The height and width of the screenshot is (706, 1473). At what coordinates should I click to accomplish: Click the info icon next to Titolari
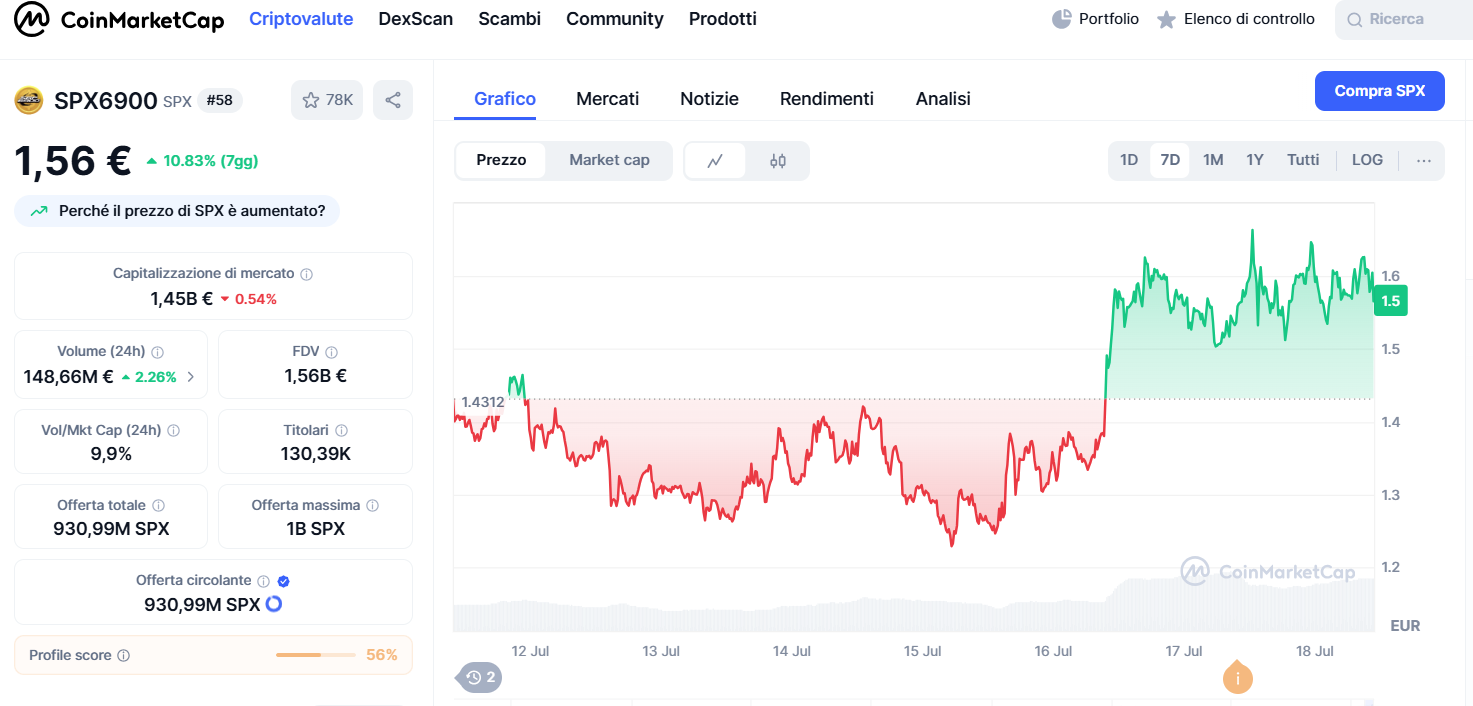click(x=342, y=430)
